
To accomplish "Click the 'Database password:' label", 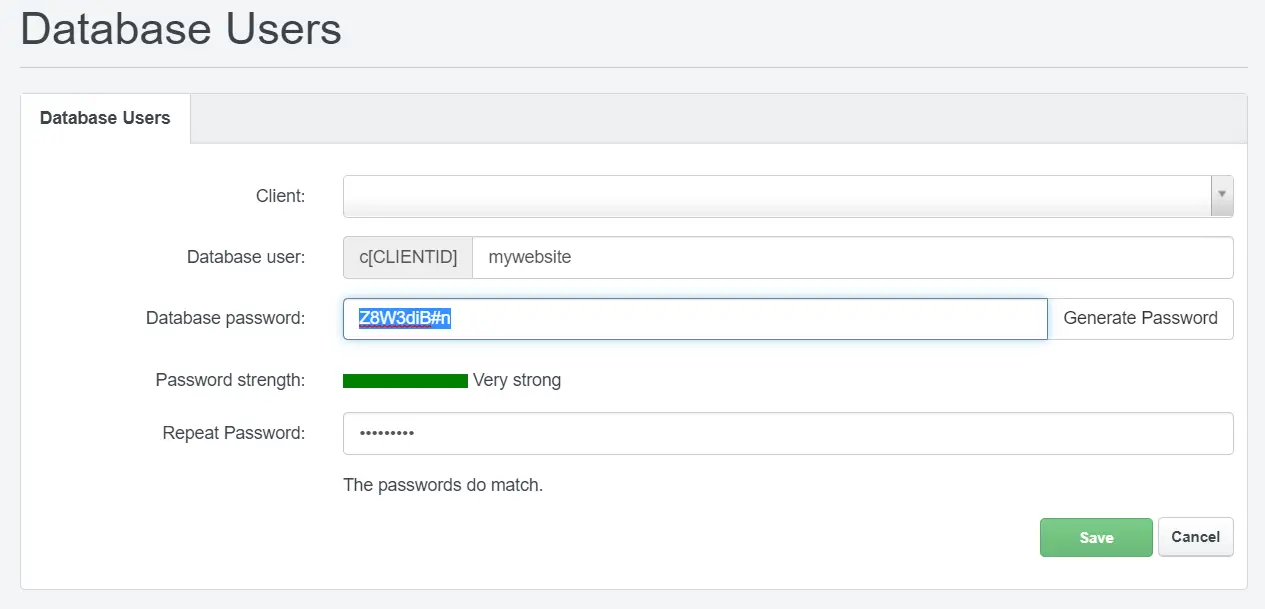I will [225, 318].
